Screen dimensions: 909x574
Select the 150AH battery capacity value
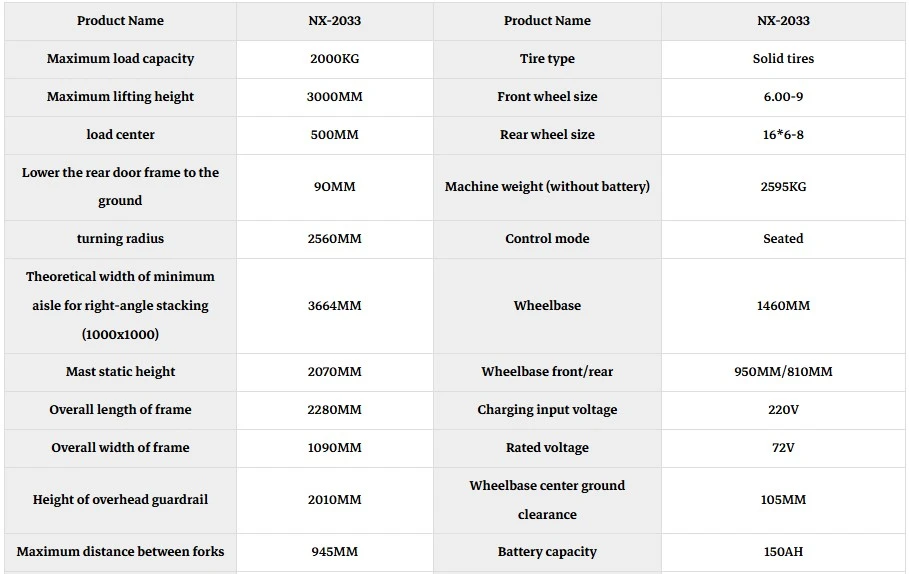[783, 552]
